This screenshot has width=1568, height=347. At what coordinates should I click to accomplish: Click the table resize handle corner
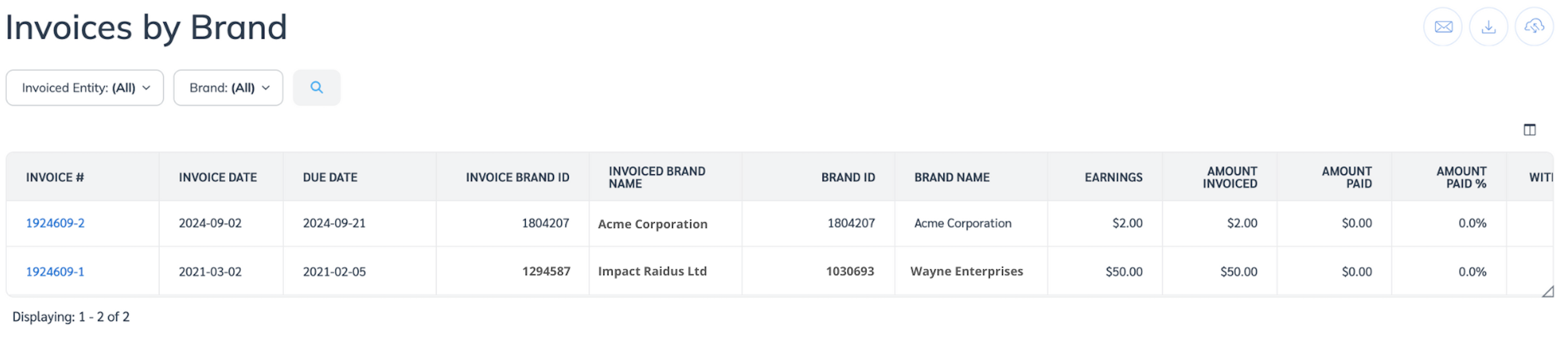[x=1547, y=292]
